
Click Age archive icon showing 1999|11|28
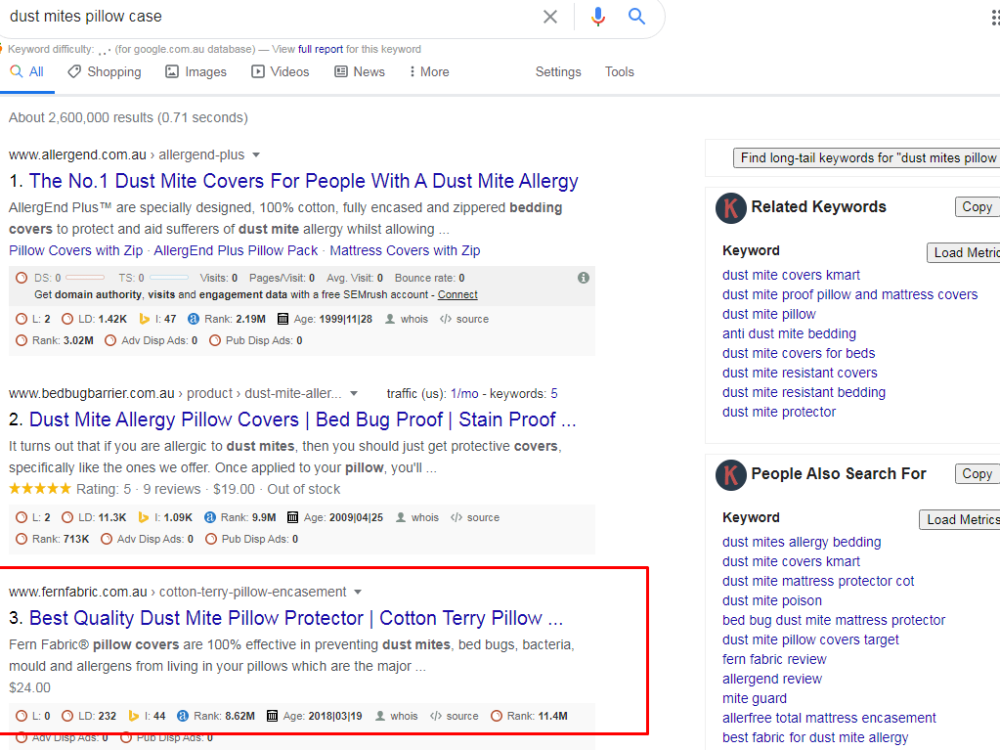[x=283, y=319]
